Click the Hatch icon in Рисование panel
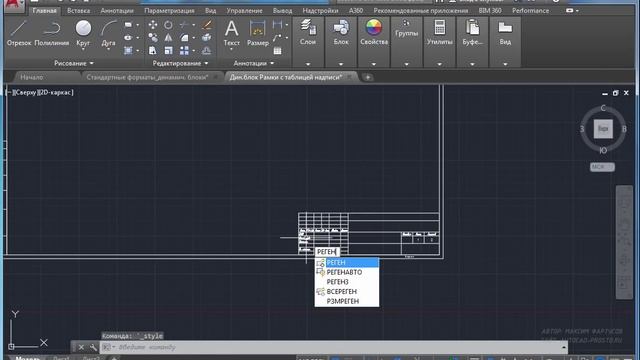Image resolution: width=640 pixels, height=360 pixels. (128, 51)
